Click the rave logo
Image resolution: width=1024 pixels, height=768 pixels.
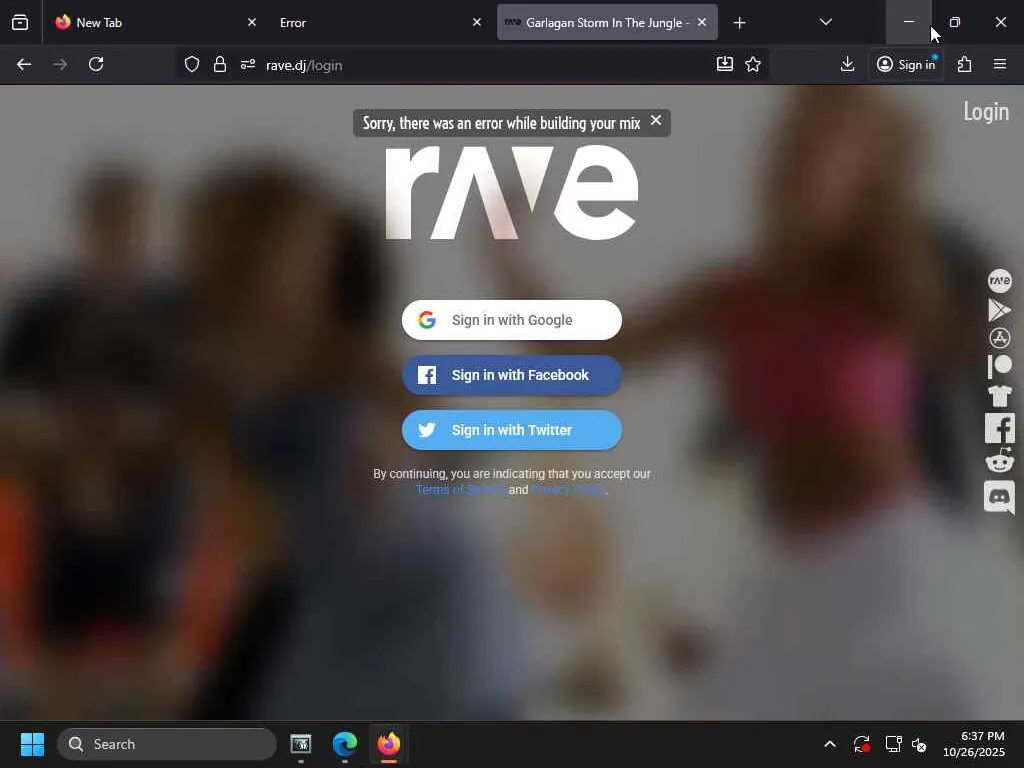click(x=511, y=193)
